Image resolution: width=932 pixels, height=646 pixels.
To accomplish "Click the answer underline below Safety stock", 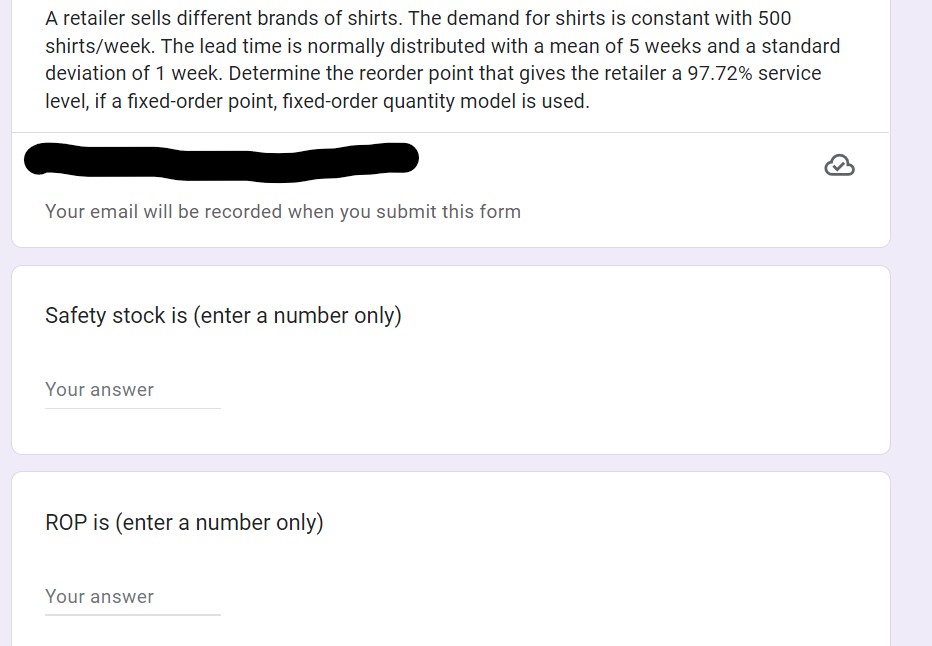I will click(132, 405).
